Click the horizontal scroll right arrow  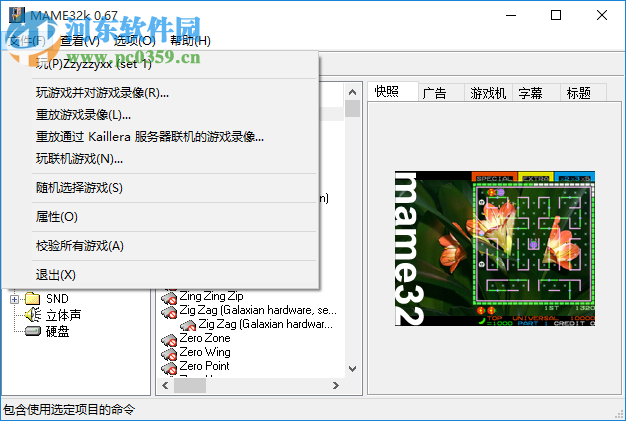336,385
